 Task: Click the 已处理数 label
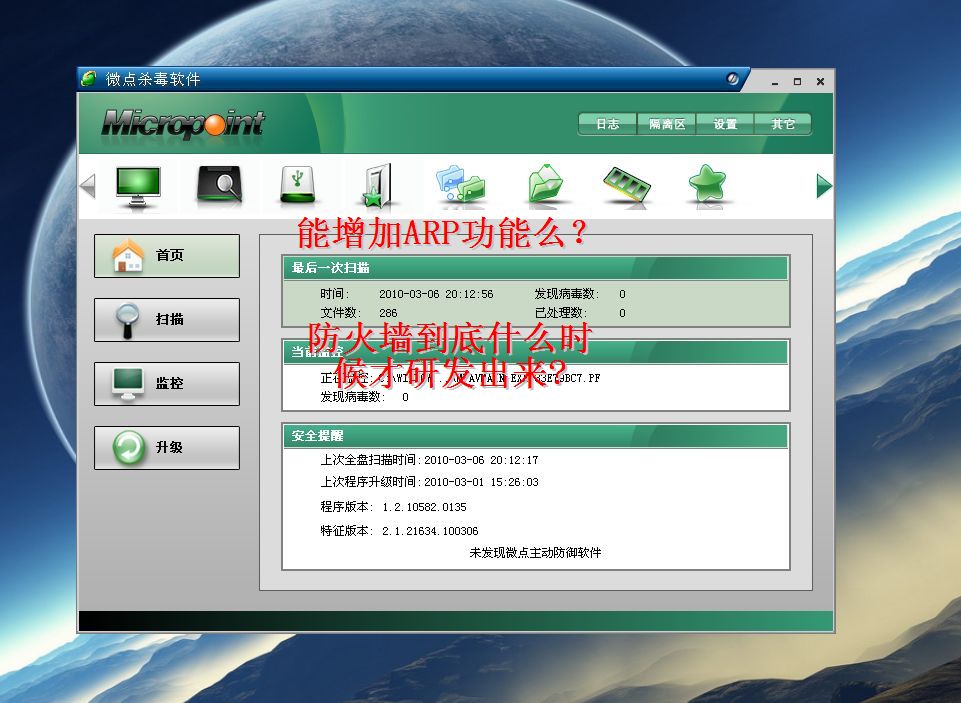[x=561, y=313]
